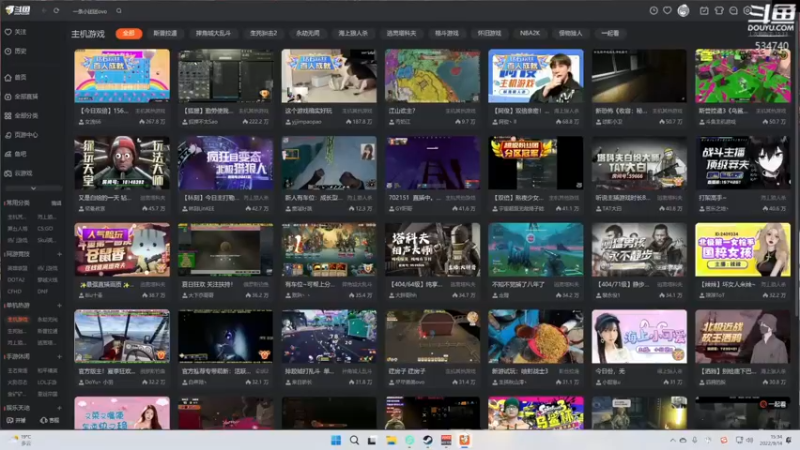Open stream thumbnail 战斗主播顶级丧夫
This screenshot has height=450, width=800.
pyautogui.click(x=743, y=163)
